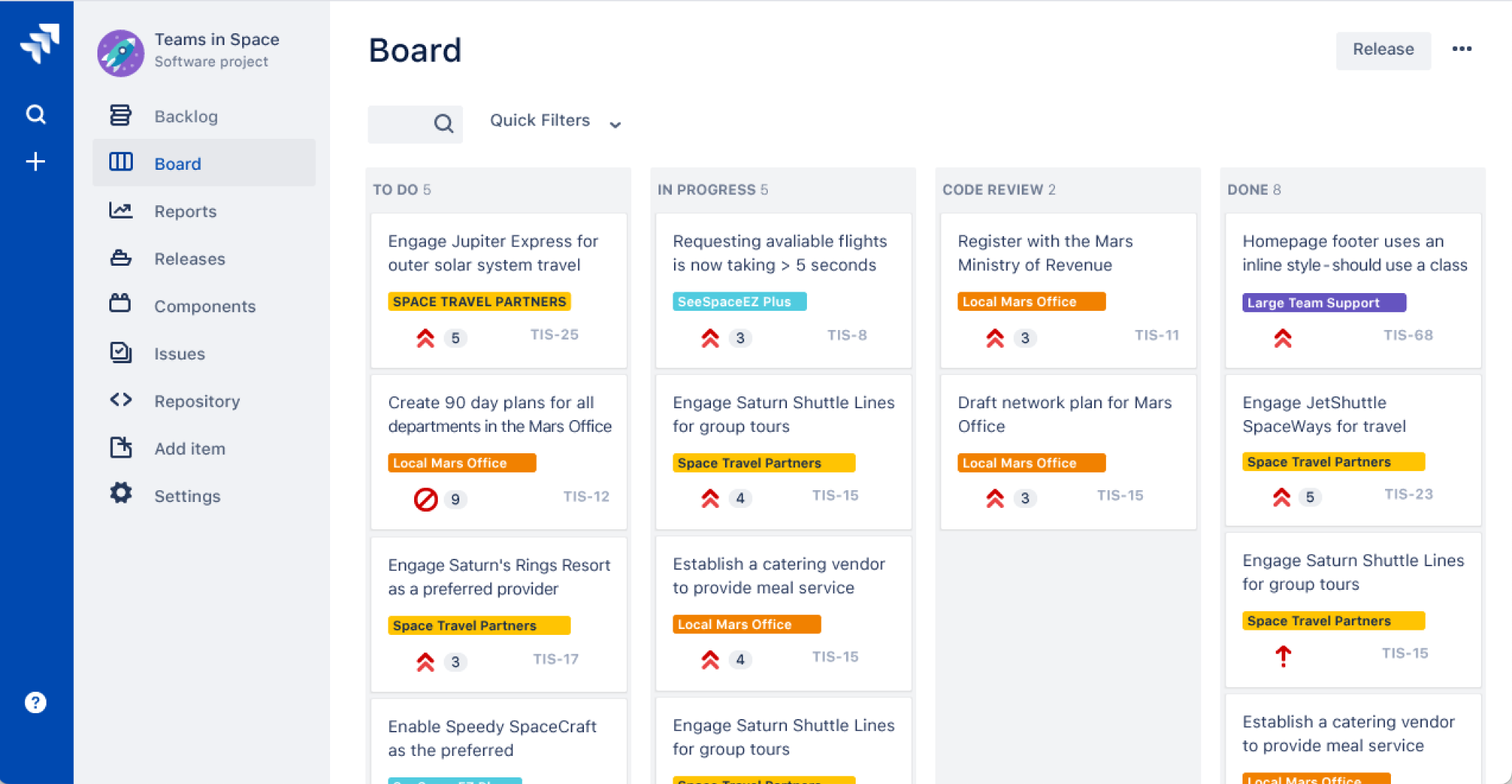
Task: Click the blocker icon on TIS-12 card
Action: tap(426, 499)
